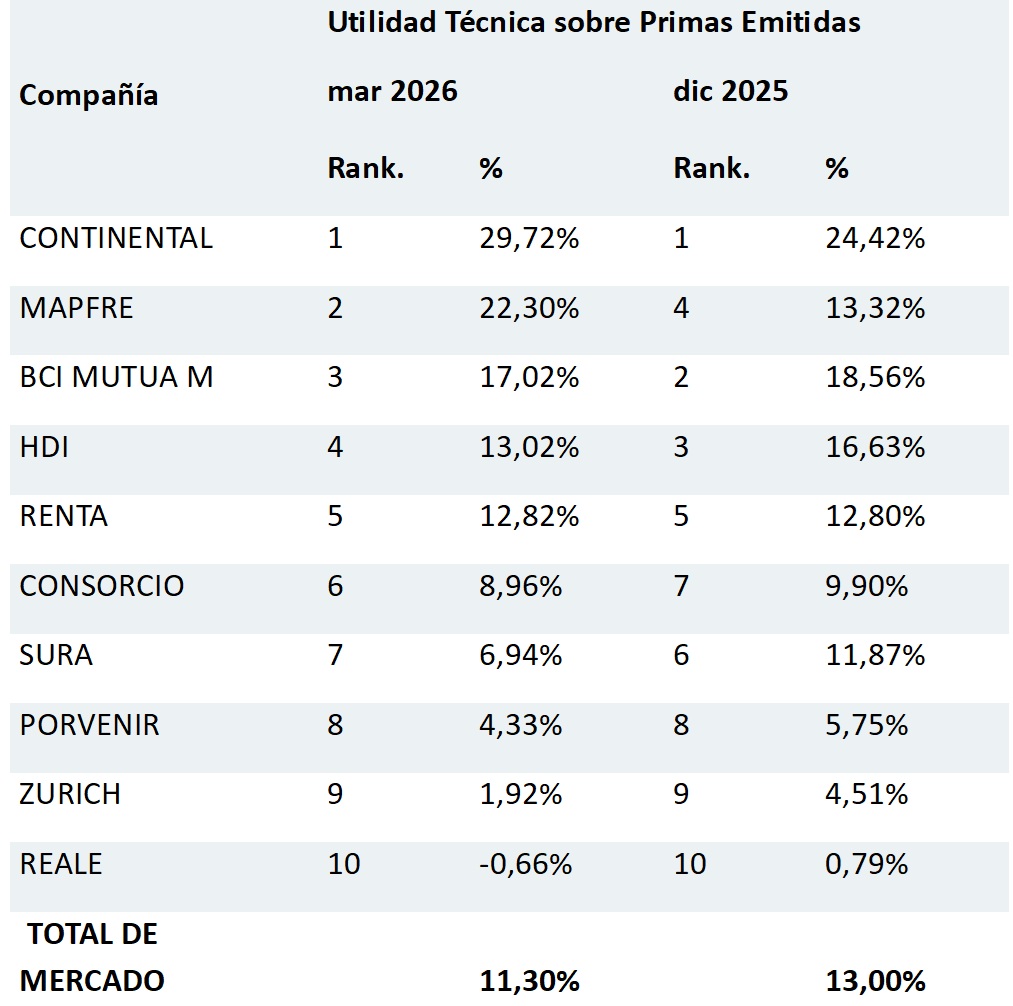Click the CONSORCIO company name

coord(101,586)
